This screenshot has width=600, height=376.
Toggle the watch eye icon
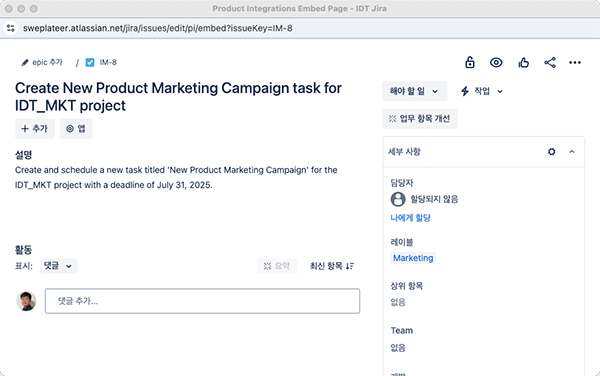(x=496, y=62)
